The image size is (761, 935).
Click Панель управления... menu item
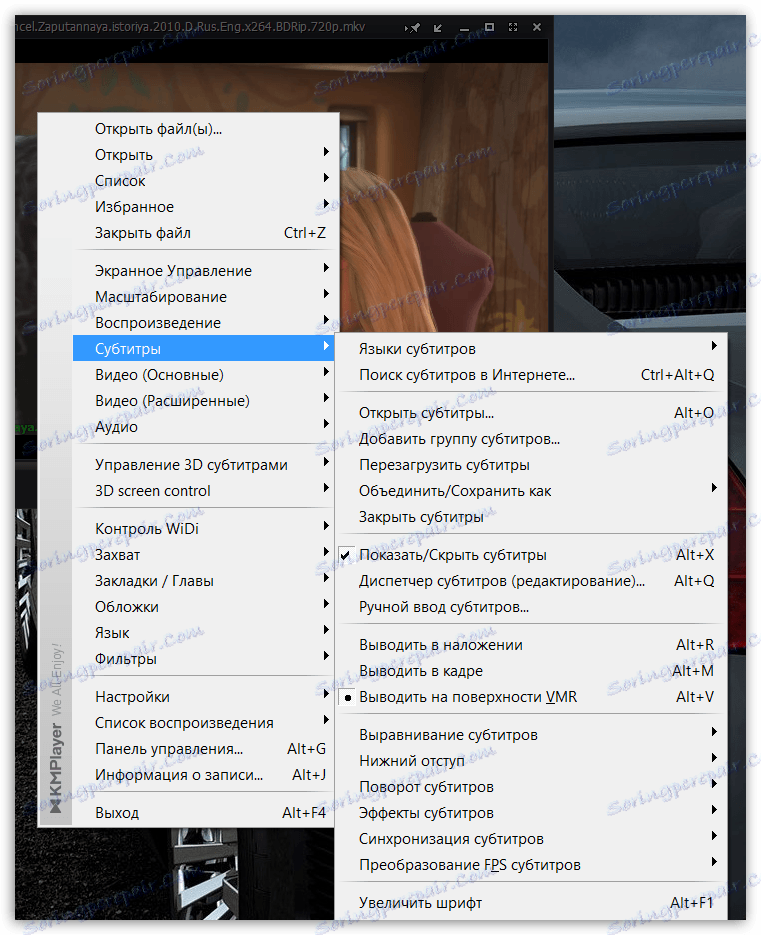click(205, 750)
